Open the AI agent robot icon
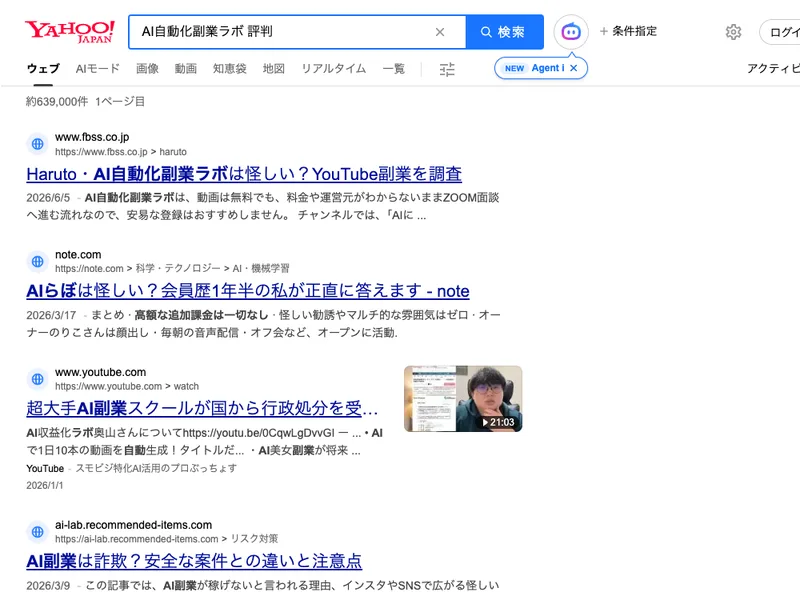 (571, 32)
